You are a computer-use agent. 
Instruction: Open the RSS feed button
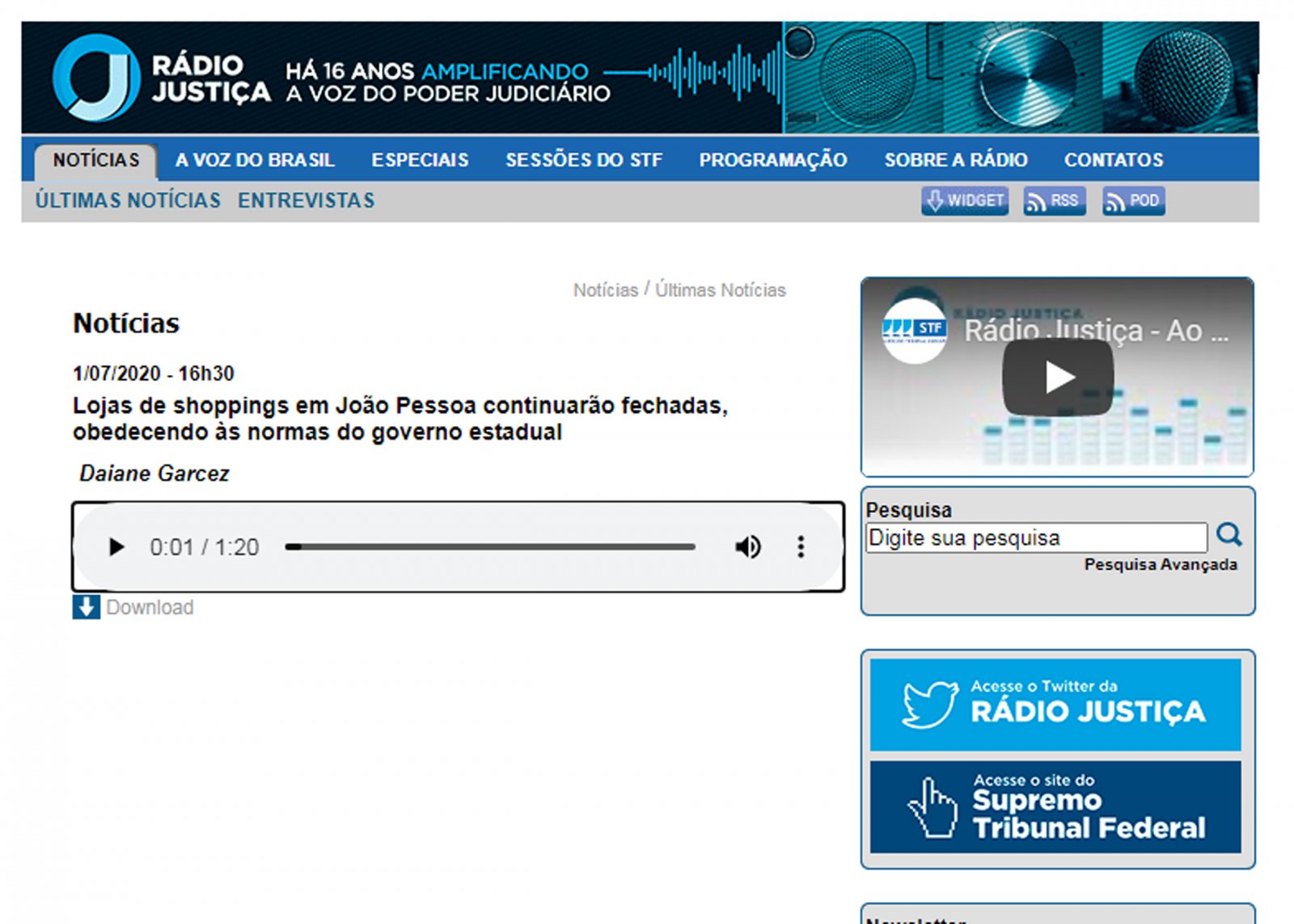tap(1054, 200)
